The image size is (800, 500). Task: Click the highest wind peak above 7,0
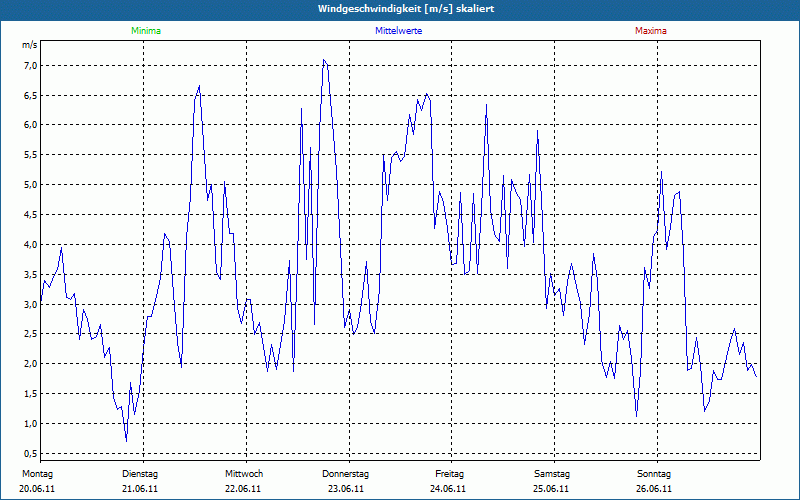tap(323, 60)
